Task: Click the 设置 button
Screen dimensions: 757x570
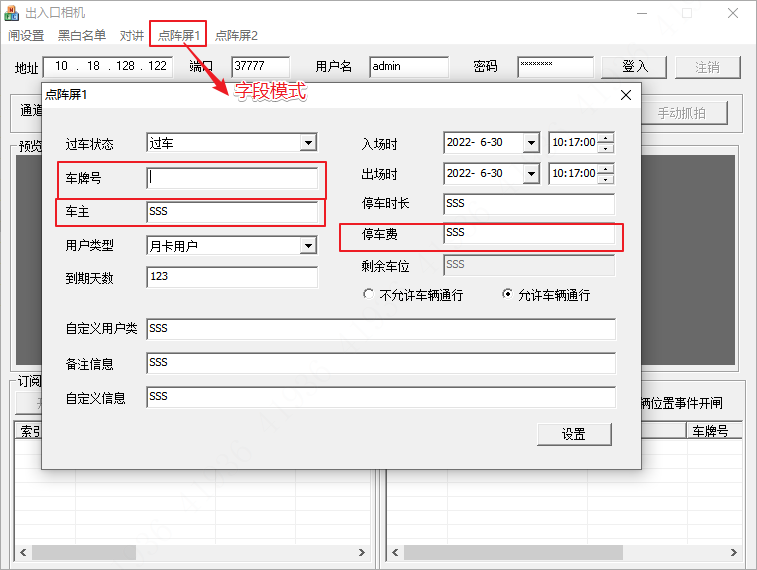Action: (573, 434)
